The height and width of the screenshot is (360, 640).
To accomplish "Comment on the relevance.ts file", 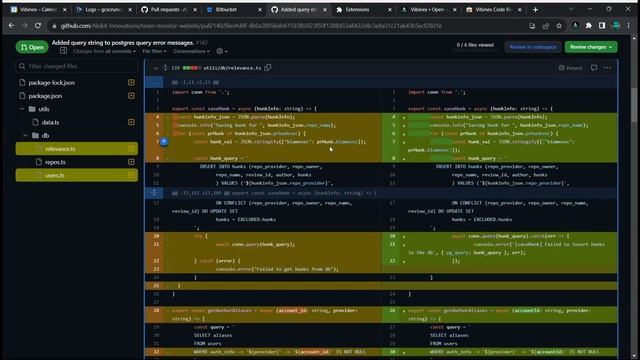I will tap(593, 68).
